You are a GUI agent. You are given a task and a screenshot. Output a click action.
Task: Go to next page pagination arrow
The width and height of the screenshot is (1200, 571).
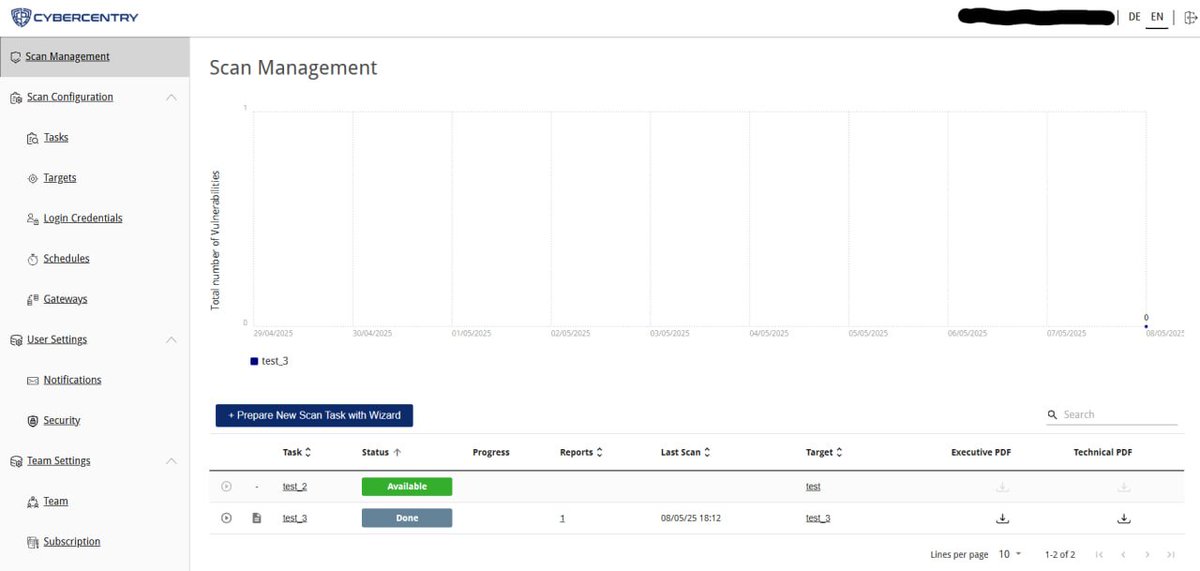[1146, 554]
